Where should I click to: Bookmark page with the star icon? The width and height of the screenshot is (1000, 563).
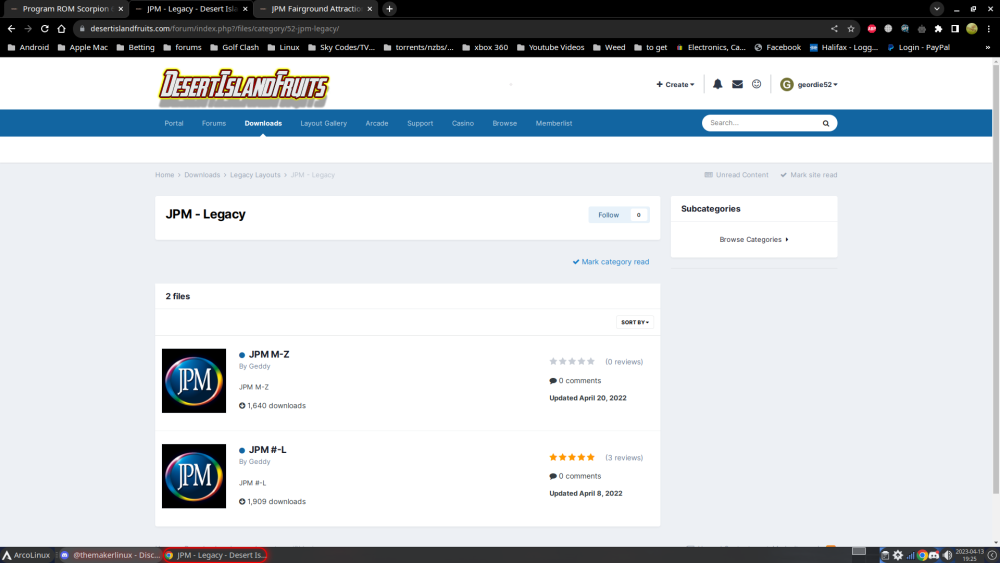[x=851, y=29]
